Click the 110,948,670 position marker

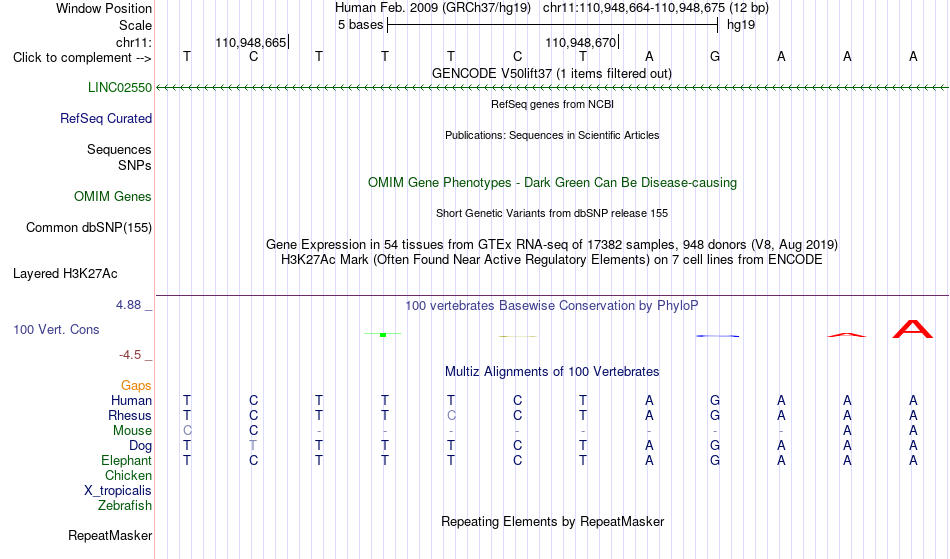click(x=581, y=42)
